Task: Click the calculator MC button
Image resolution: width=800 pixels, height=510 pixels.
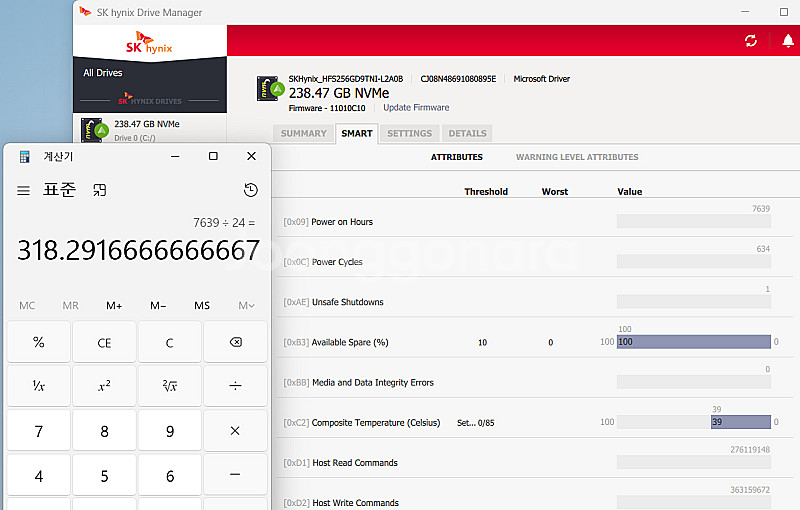Action: (27, 305)
